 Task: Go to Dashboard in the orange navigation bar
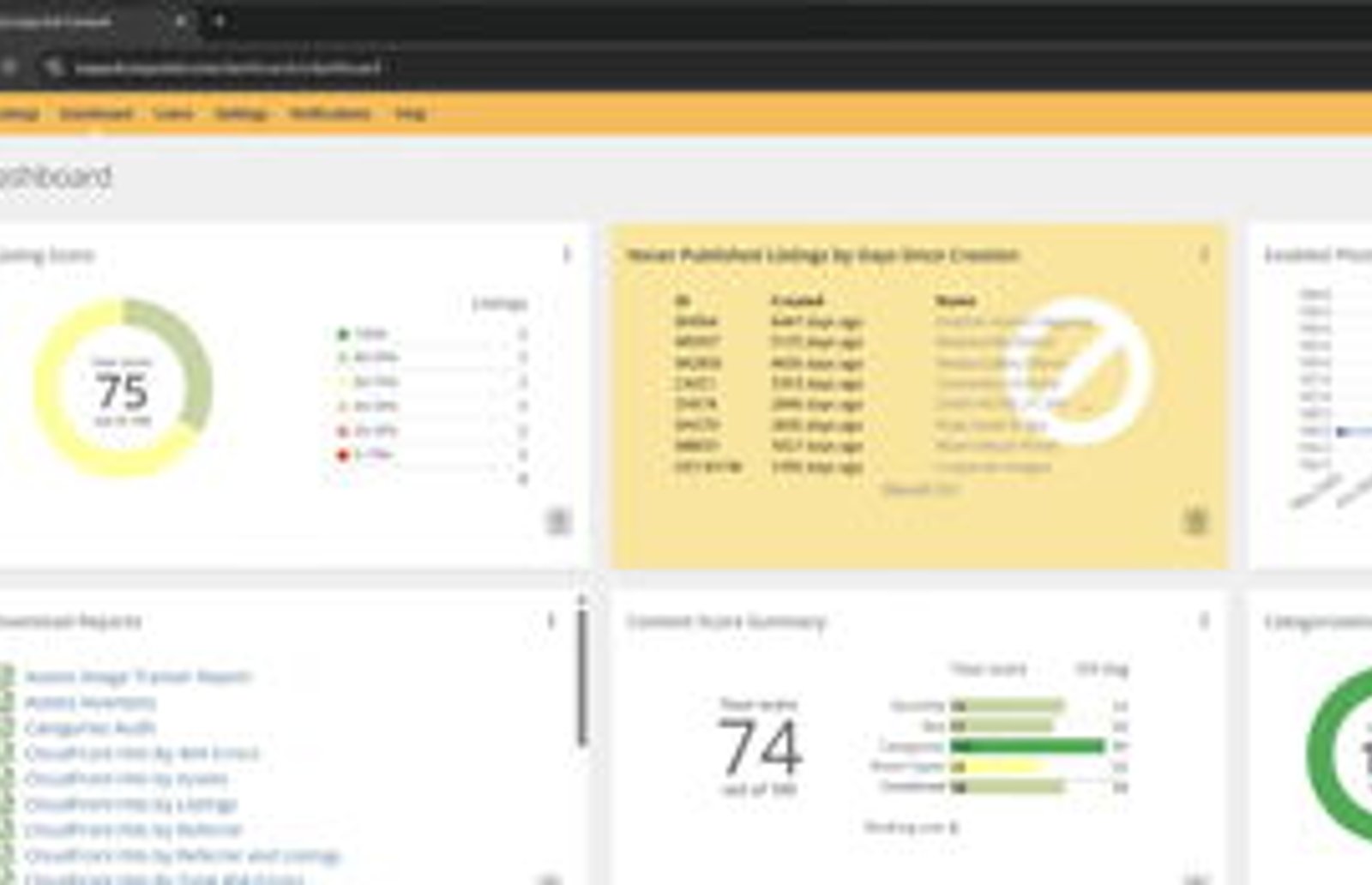(96, 113)
